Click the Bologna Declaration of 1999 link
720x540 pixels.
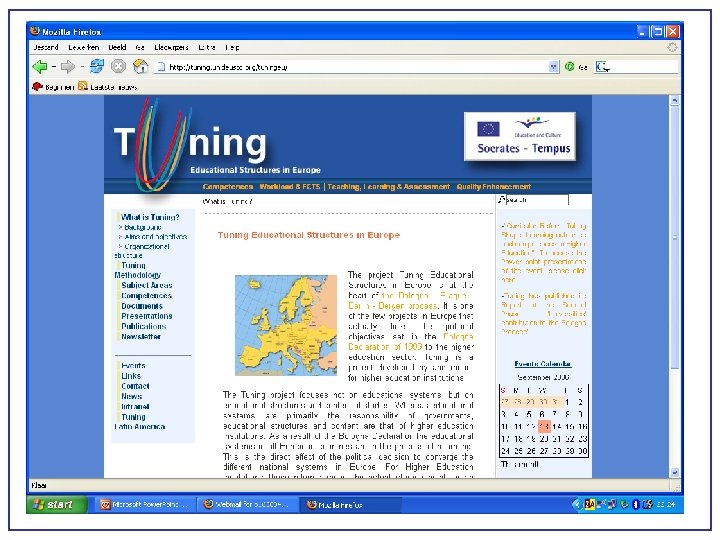411,342
